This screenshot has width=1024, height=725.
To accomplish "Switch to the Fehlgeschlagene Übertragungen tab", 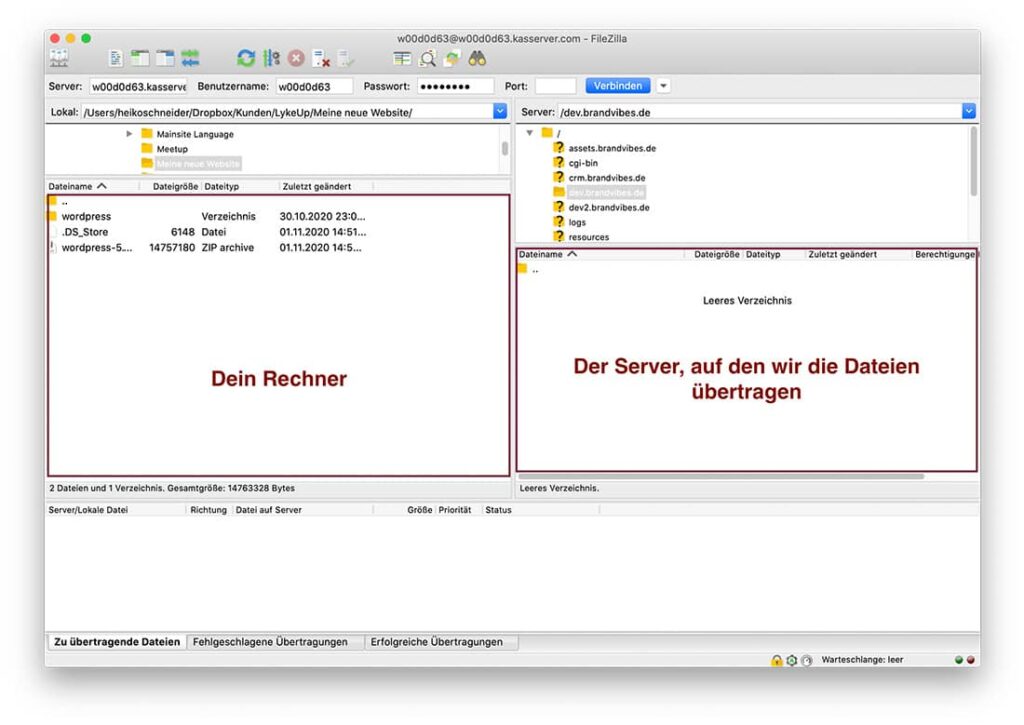I will coord(272,642).
